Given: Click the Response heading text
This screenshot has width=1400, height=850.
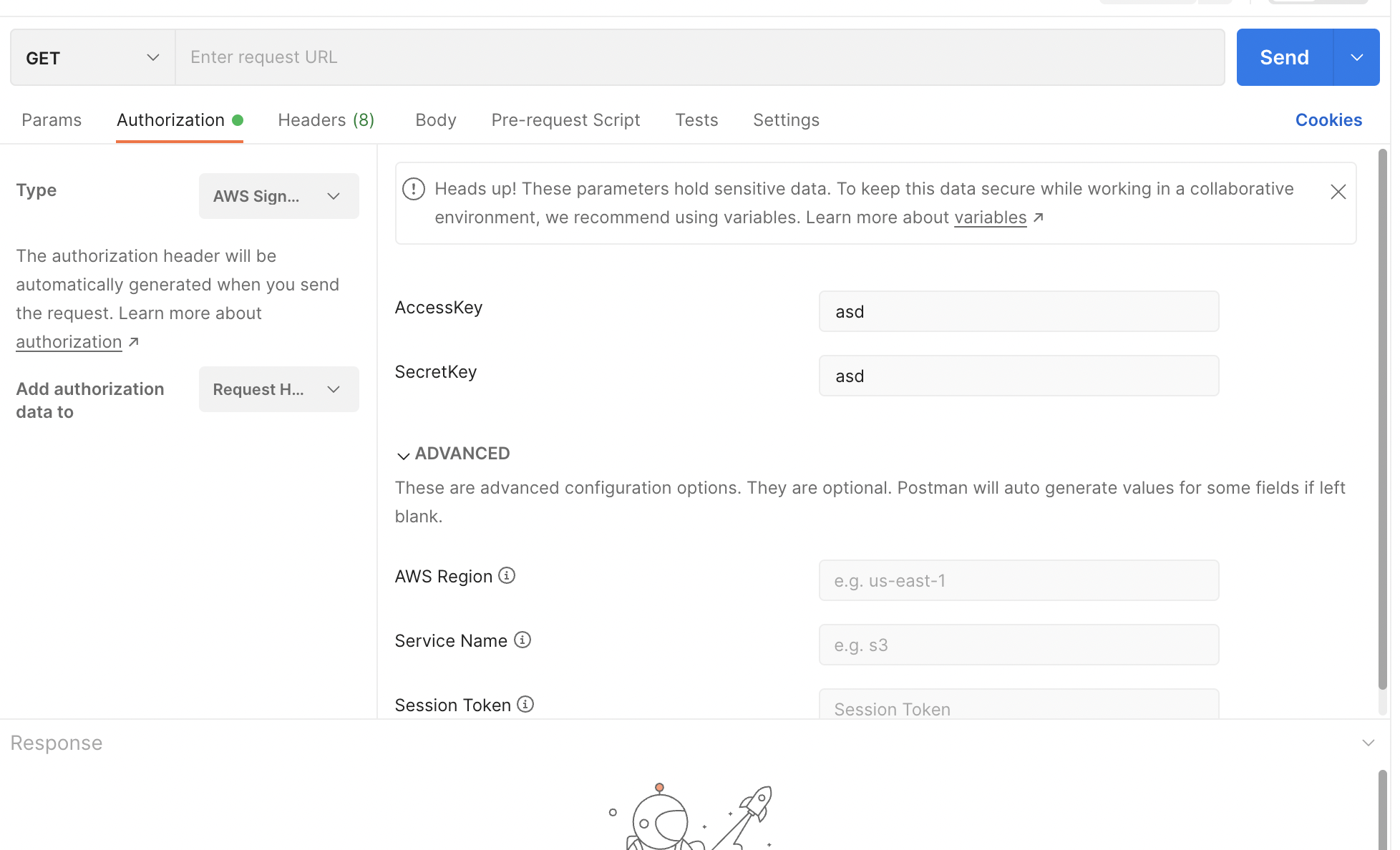Looking at the screenshot, I should coord(57,743).
